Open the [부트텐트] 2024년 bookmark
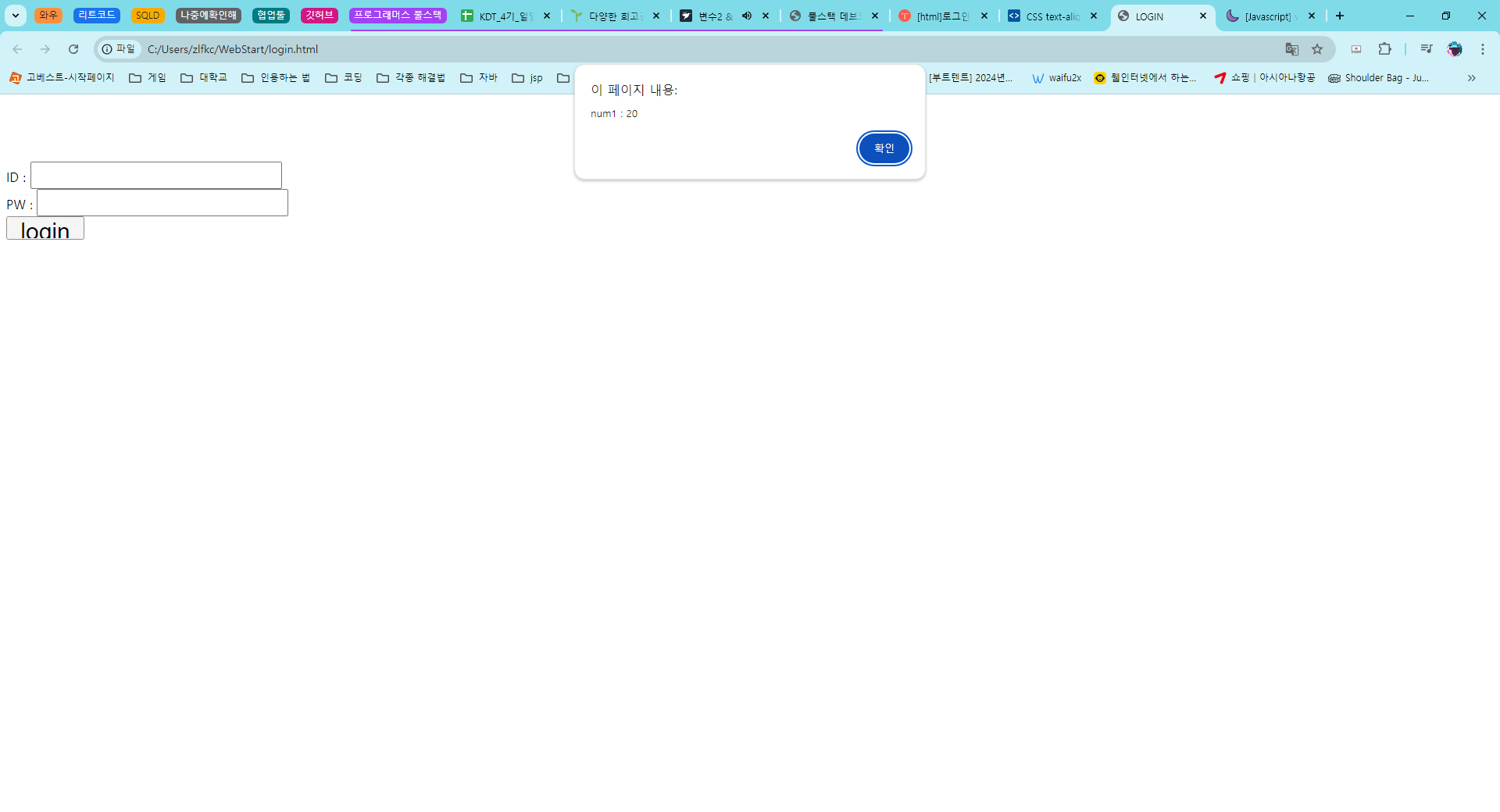Viewport: 1500px width, 812px height. click(x=970, y=78)
